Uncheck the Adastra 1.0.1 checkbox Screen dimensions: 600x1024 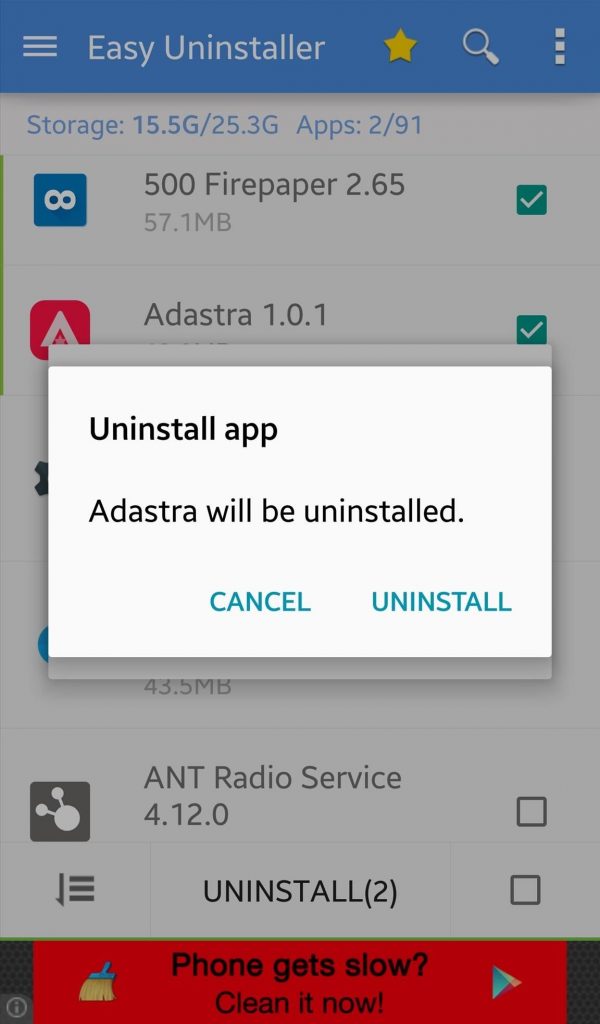[531, 330]
